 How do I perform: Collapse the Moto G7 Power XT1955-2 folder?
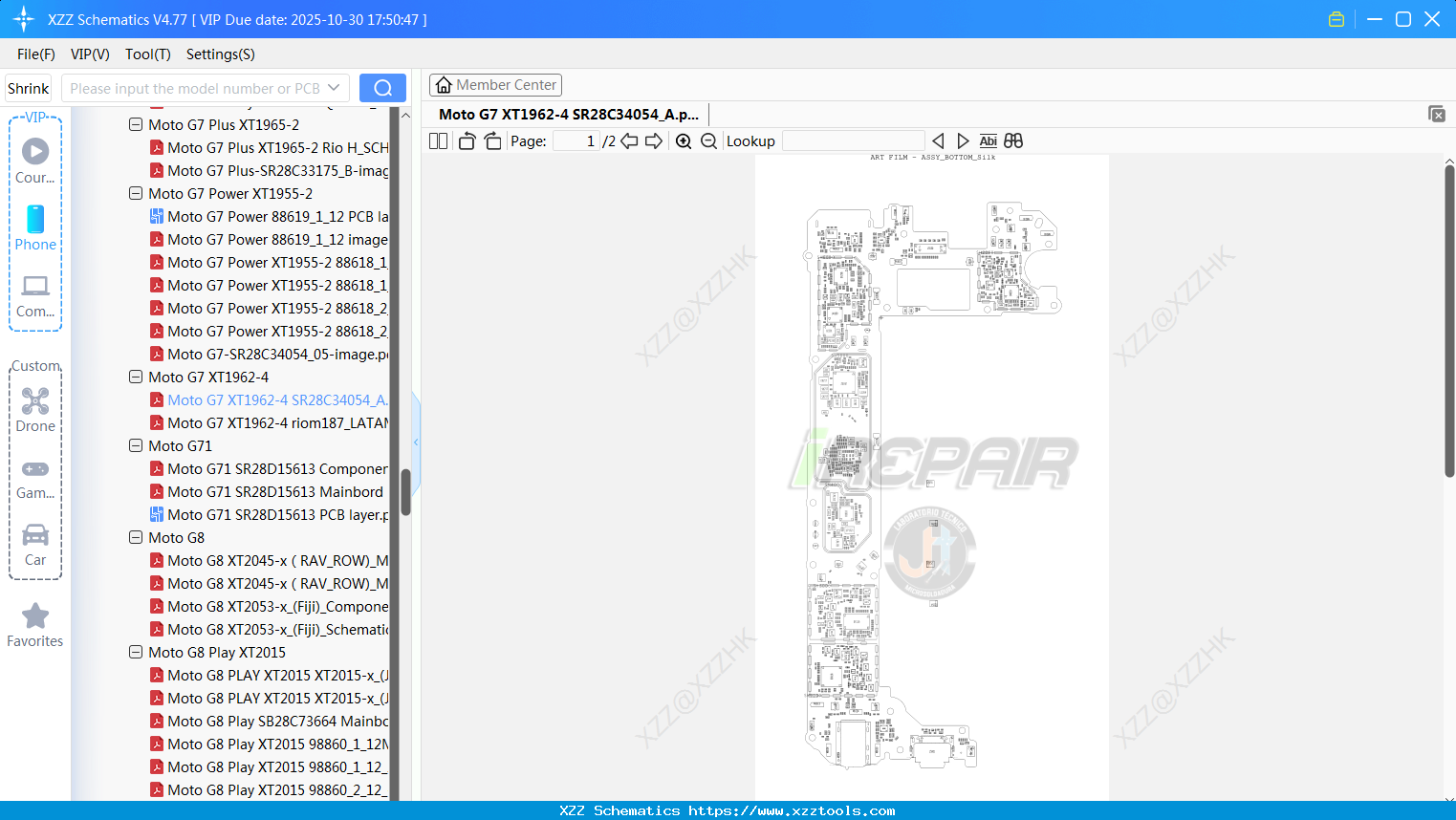click(x=136, y=194)
